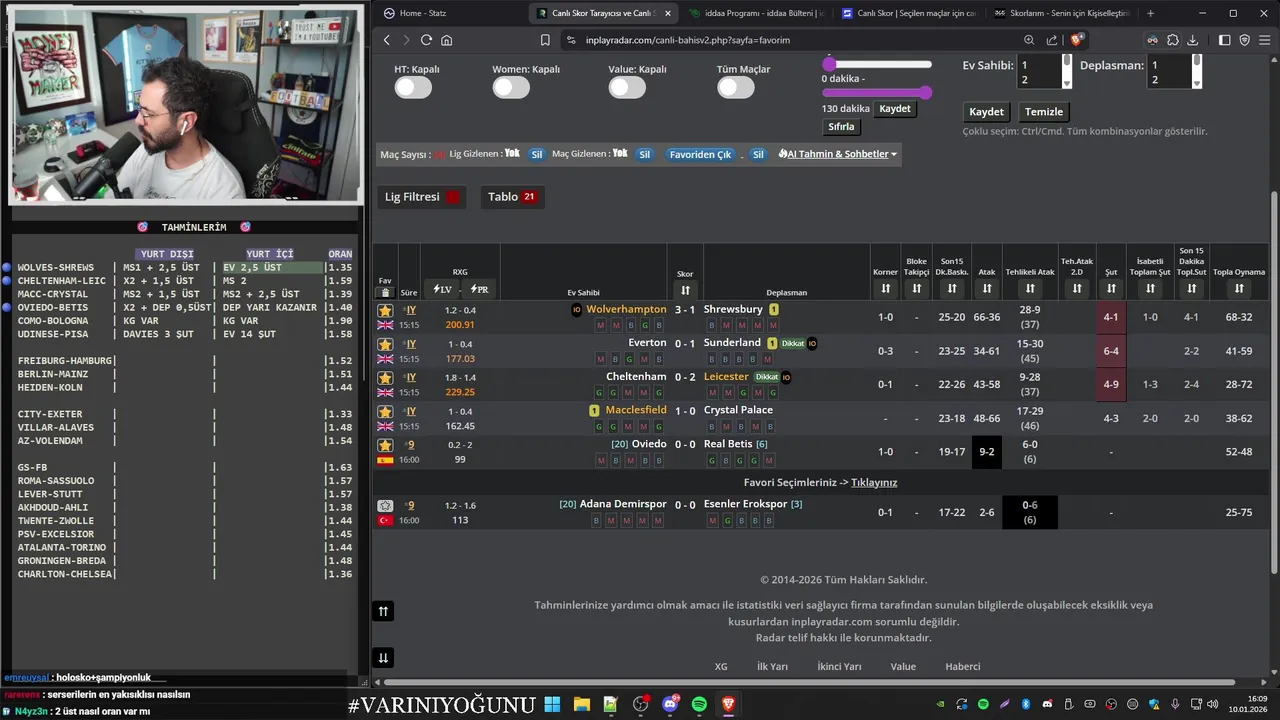
Task: Sort by Topla Oynama column arrows
Action: pos(1239,289)
